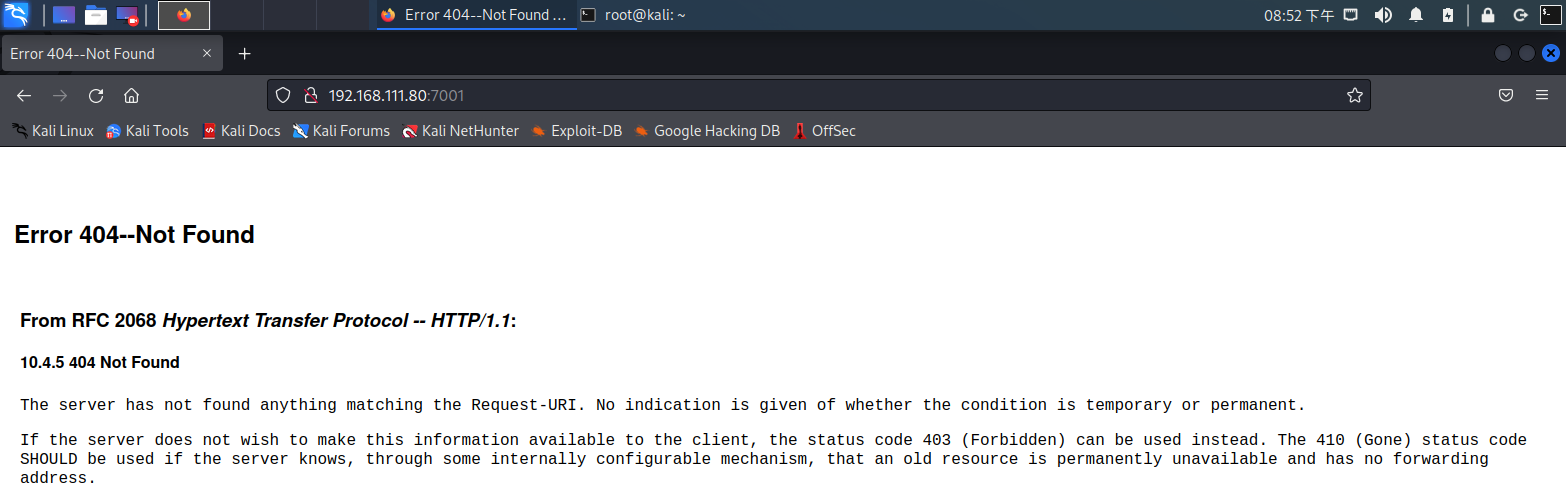This screenshot has height=491, width=1566.
Task: Click the address bar with 192.168.111.80:7001
Action: (x=819, y=96)
